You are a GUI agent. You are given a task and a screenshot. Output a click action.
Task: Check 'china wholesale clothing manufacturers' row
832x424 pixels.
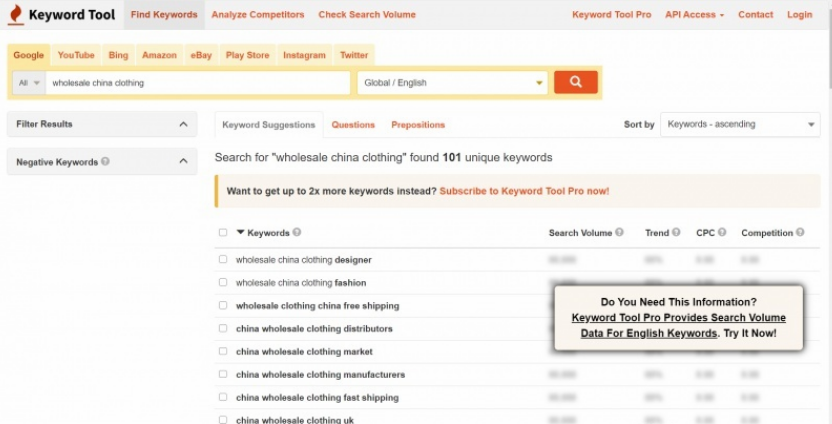(x=223, y=374)
